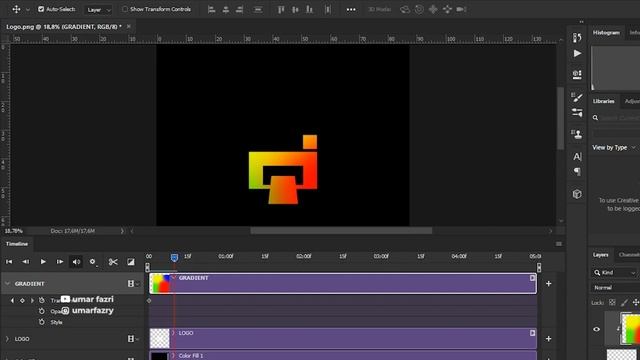Enable Show Transform Controls checkbox
The height and width of the screenshot is (360, 640).
[x=125, y=9]
